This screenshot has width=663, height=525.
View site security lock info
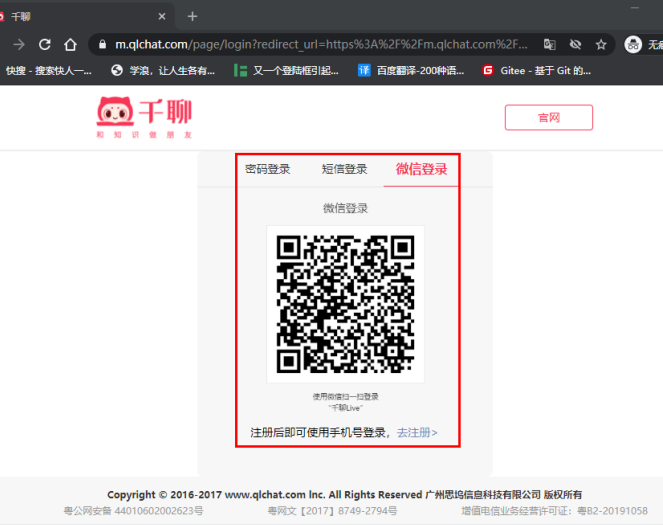click(102, 44)
